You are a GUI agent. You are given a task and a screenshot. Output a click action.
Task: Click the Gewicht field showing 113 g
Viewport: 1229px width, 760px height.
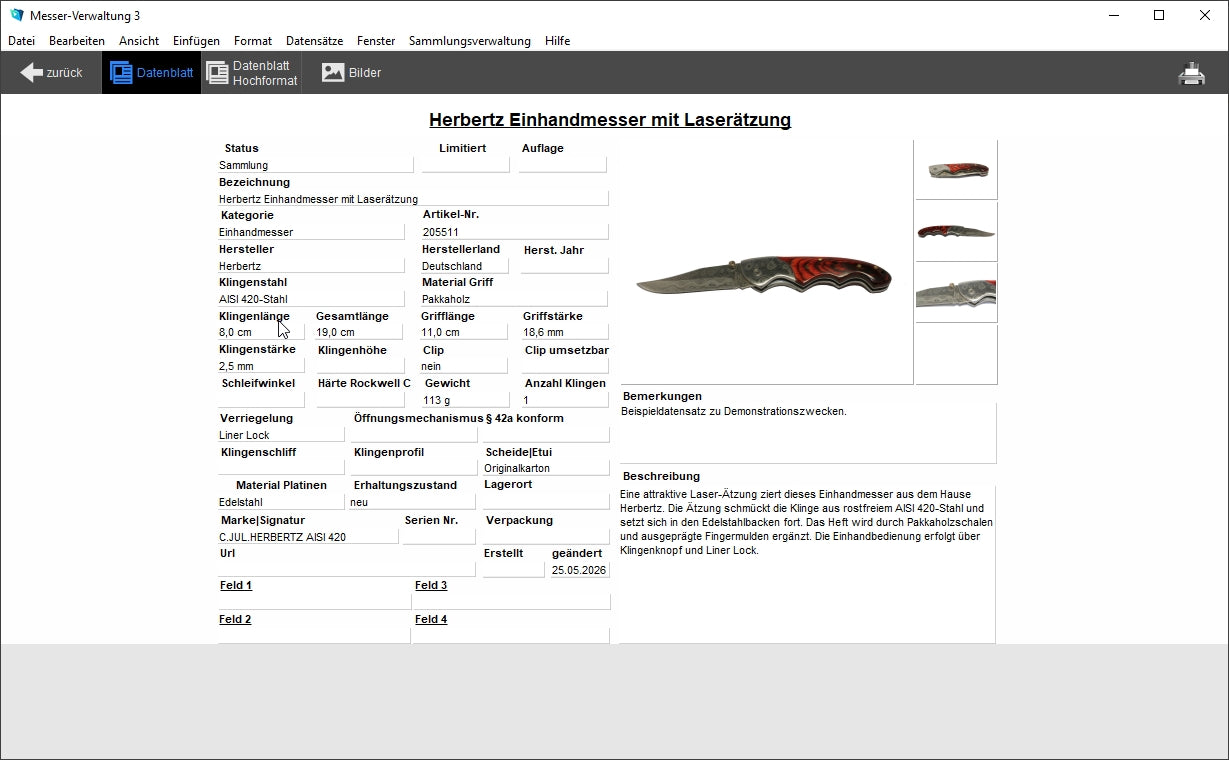tap(465, 400)
